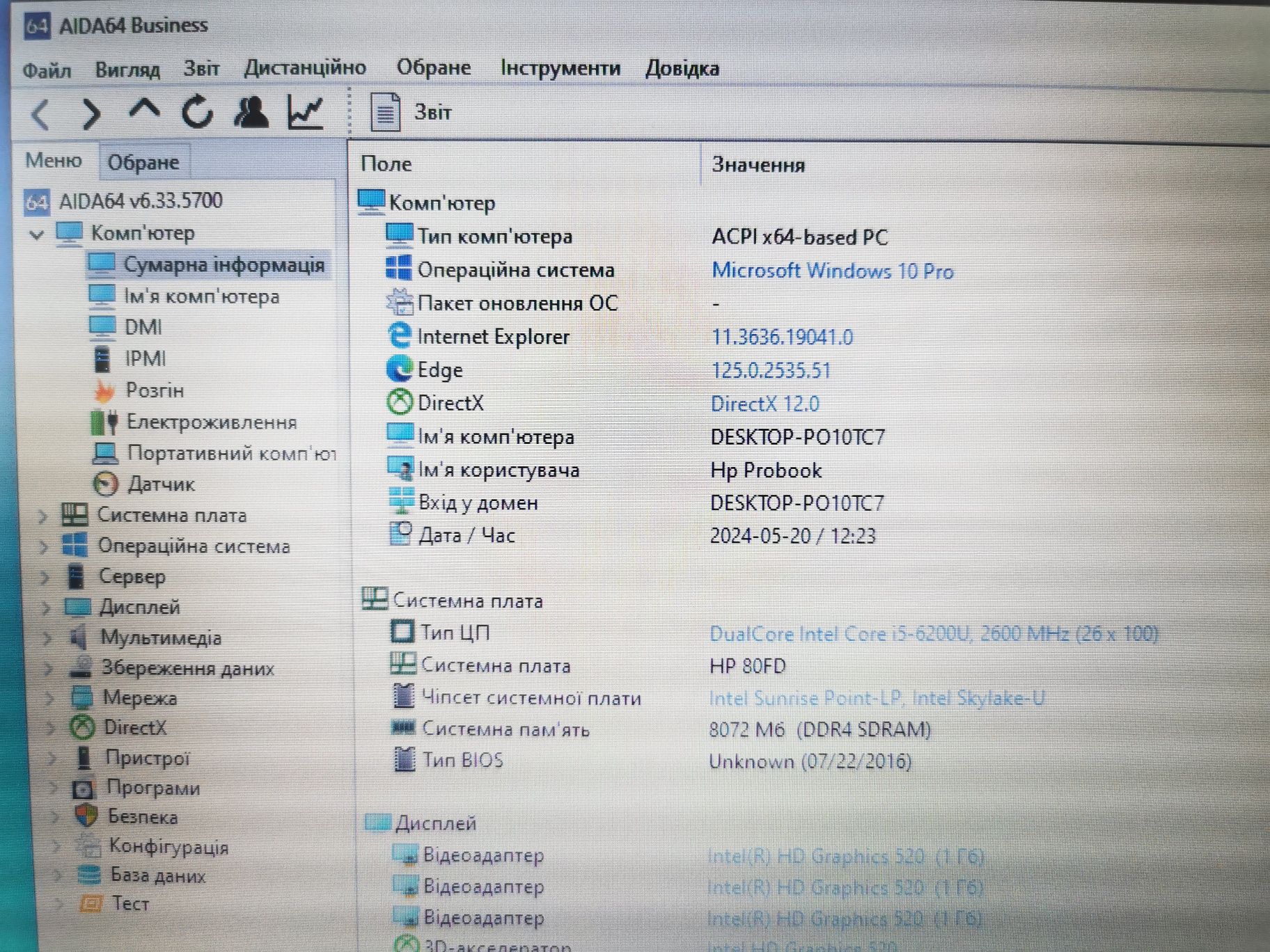Expand the Мережа tree node
The height and width of the screenshot is (952, 1270).
50,699
